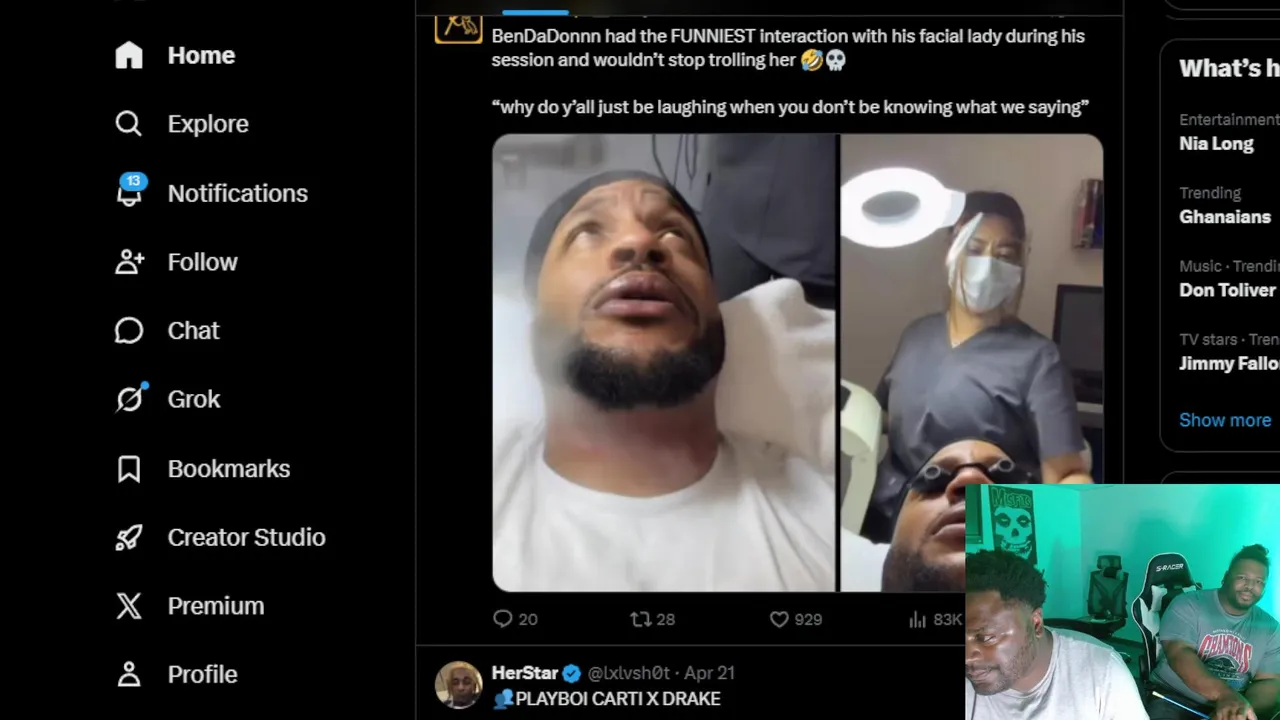Go to Profile in sidebar
This screenshot has width=1280, height=720.
129,674
